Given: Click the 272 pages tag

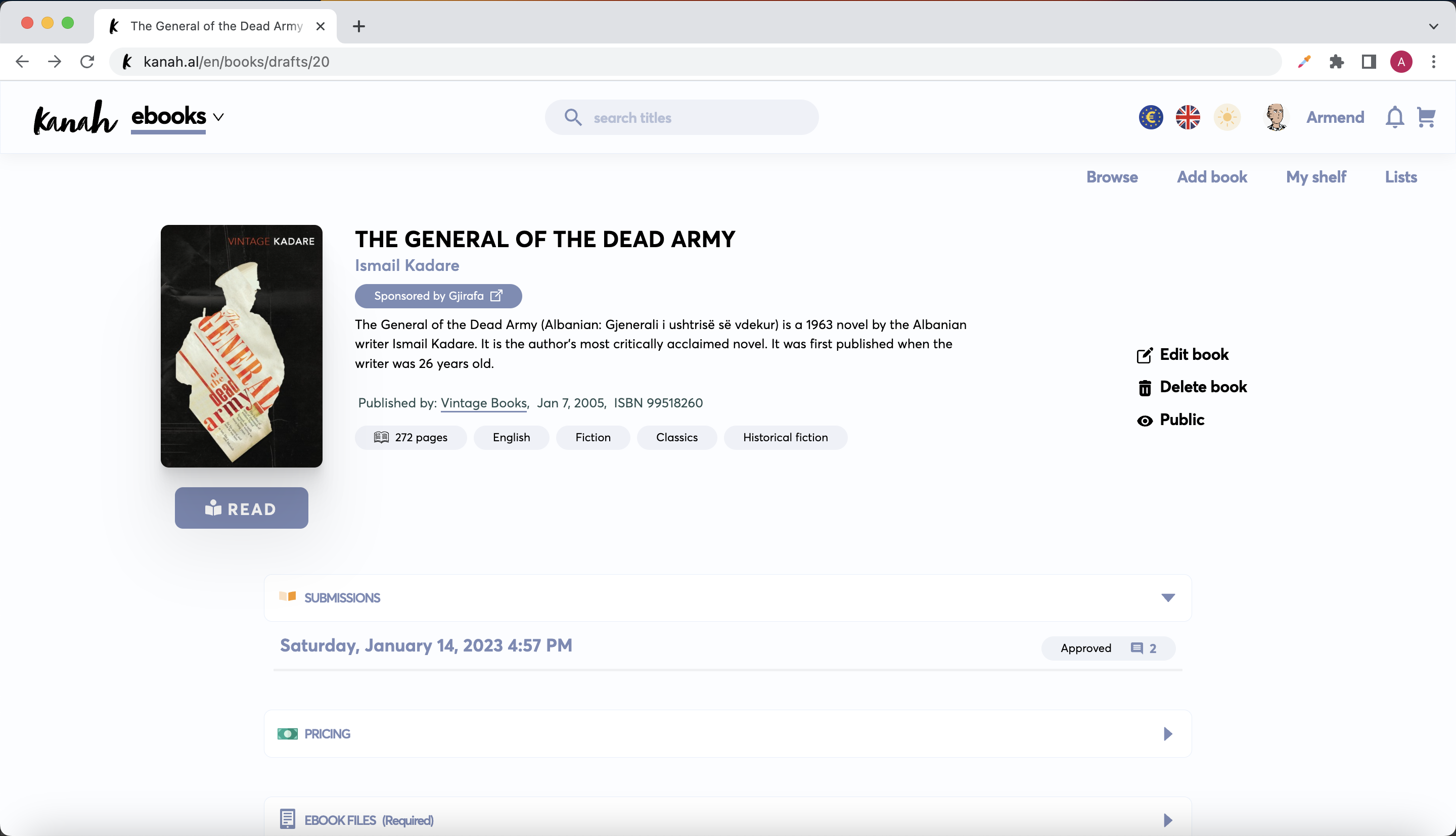Looking at the screenshot, I should click(411, 438).
